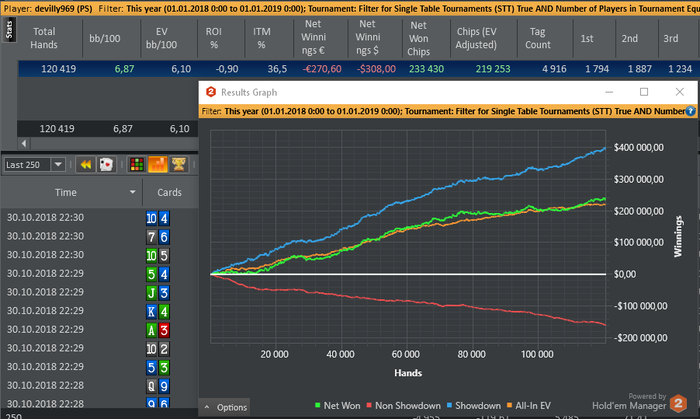Open the hand cards viewer icon
The height and width of the screenshot is (419, 700).
coord(106,165)
